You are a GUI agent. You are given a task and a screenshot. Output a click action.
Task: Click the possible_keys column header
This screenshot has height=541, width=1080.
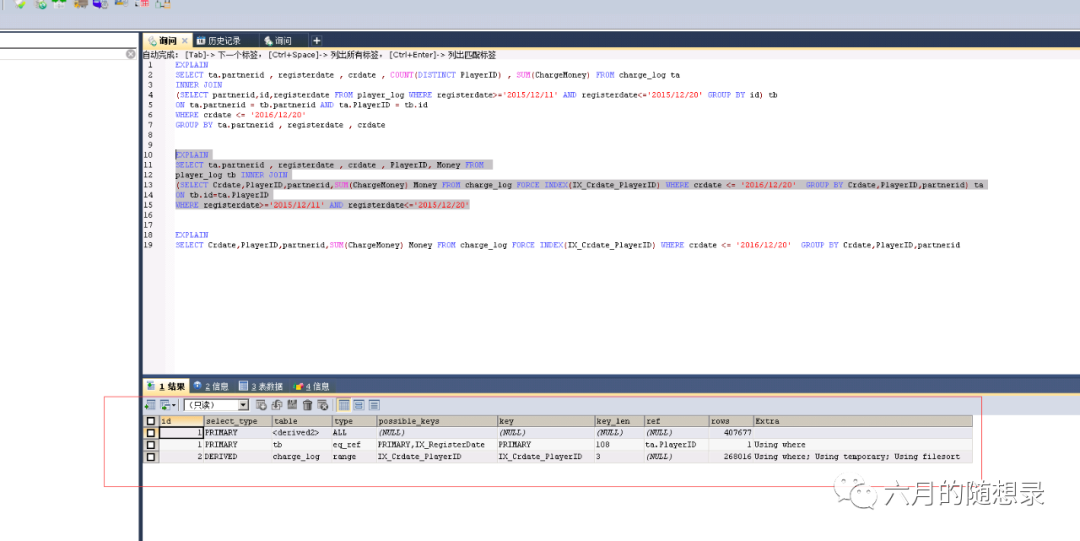(x=437, y=421)
